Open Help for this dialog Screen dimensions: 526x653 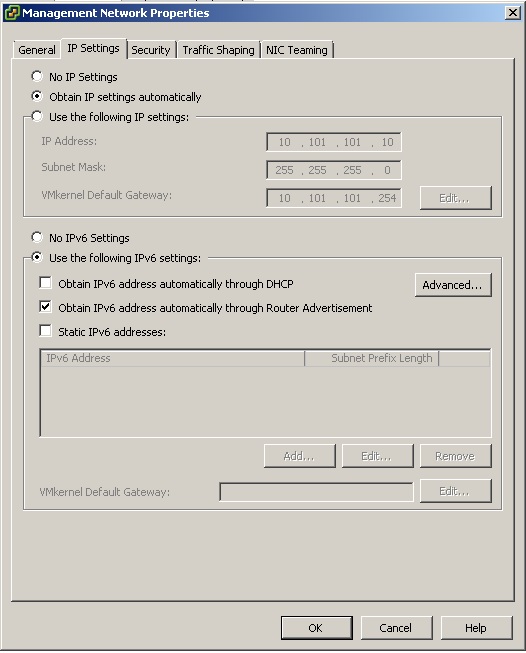pos(476,628)
